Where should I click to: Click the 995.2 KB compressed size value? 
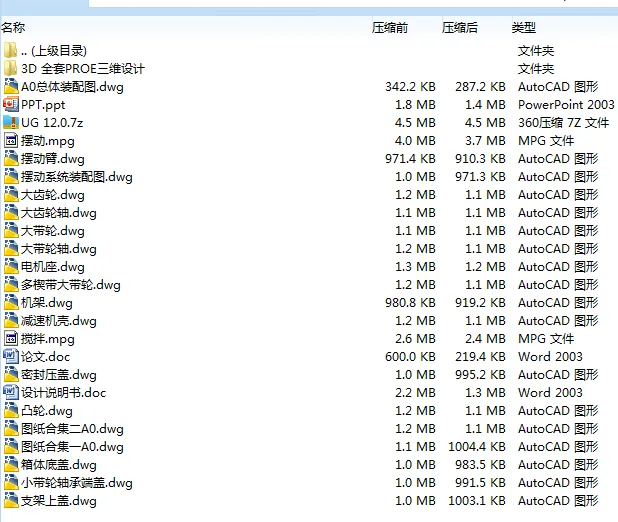(480, 375)
